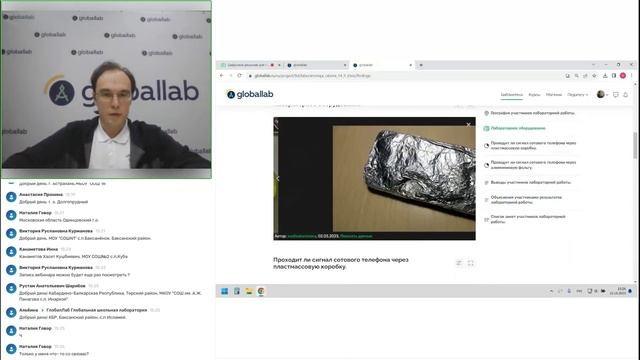Click avatar next to Канаметова Инна message
The width and height of the screenshot is (640, 360).
pyautogui.click(x=11, y=252)
